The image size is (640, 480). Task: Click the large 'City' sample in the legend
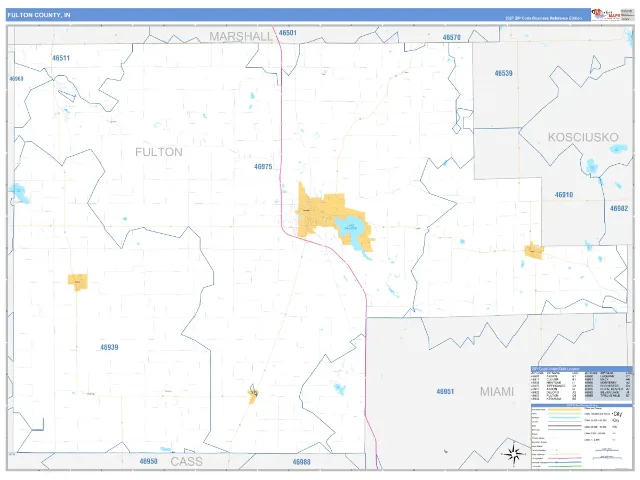click(617, 414)
